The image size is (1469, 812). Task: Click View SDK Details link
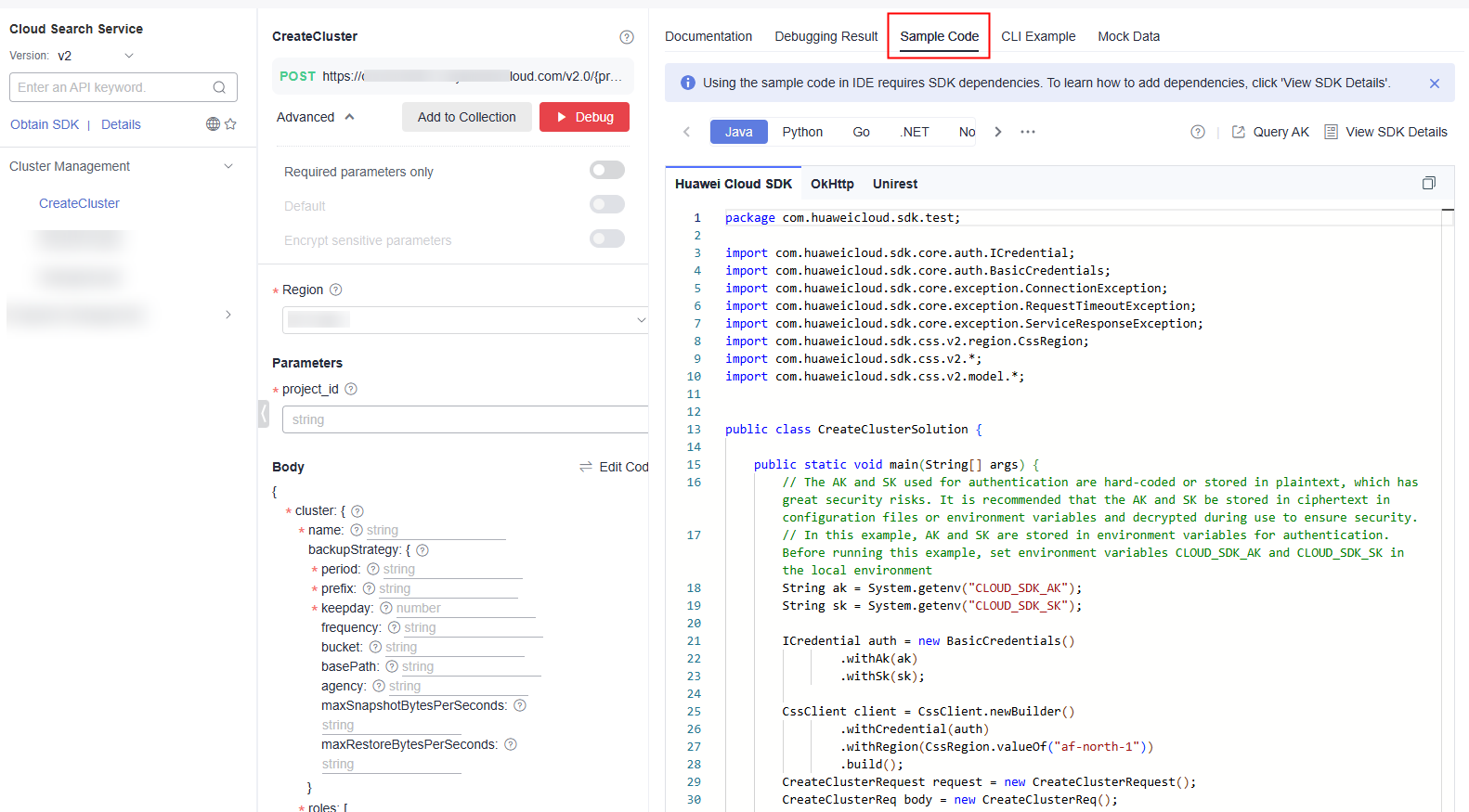(x=1385, y=132)
